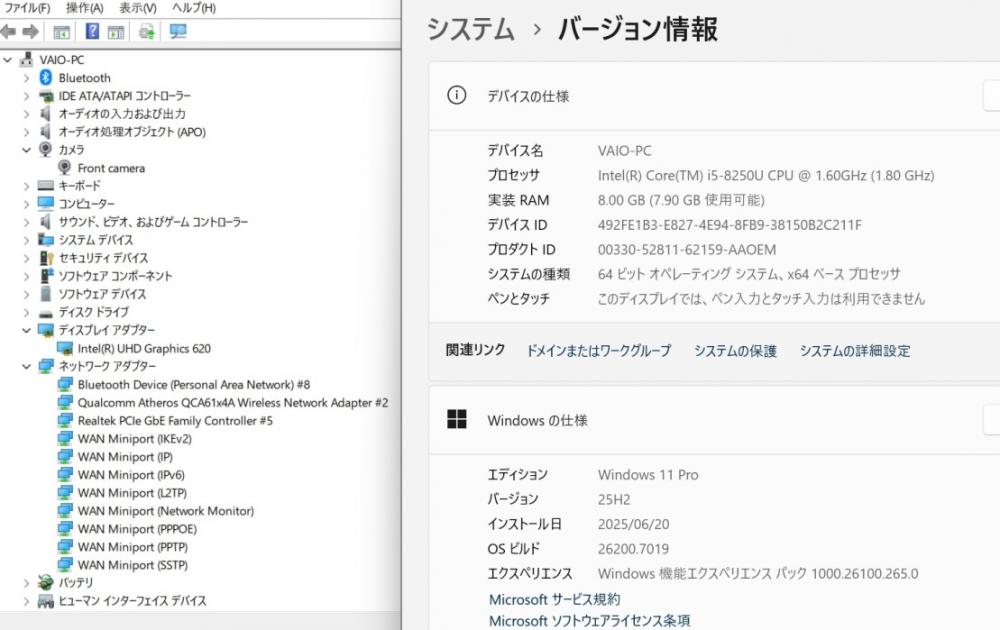
Task: Select Qualcomm Atheros QCA61x4A Wireless Network Adapter #2
Action: pos(233,403)
